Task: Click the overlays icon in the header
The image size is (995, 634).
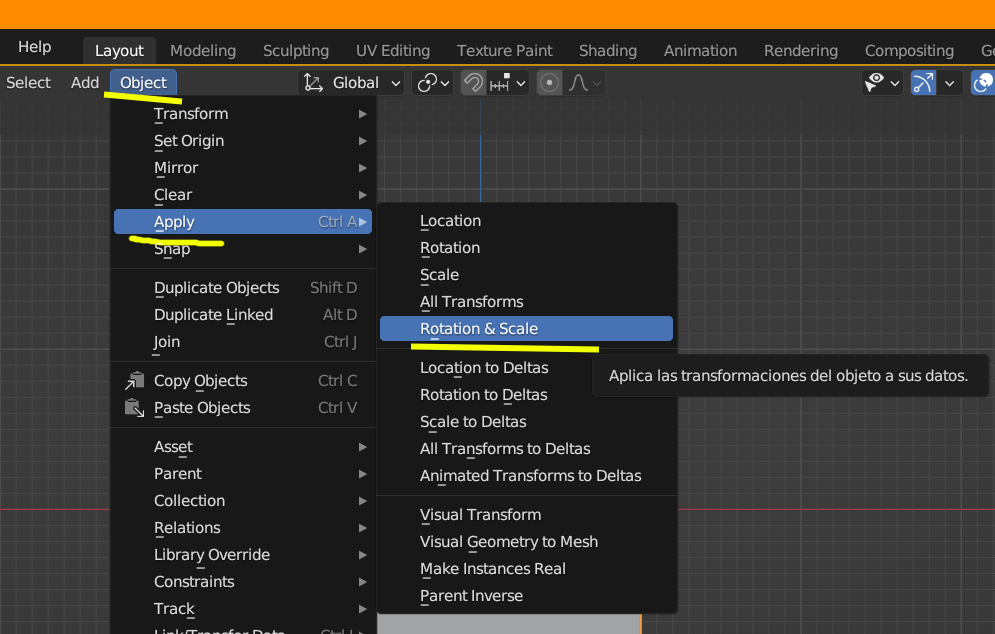Action: (984, 83)
